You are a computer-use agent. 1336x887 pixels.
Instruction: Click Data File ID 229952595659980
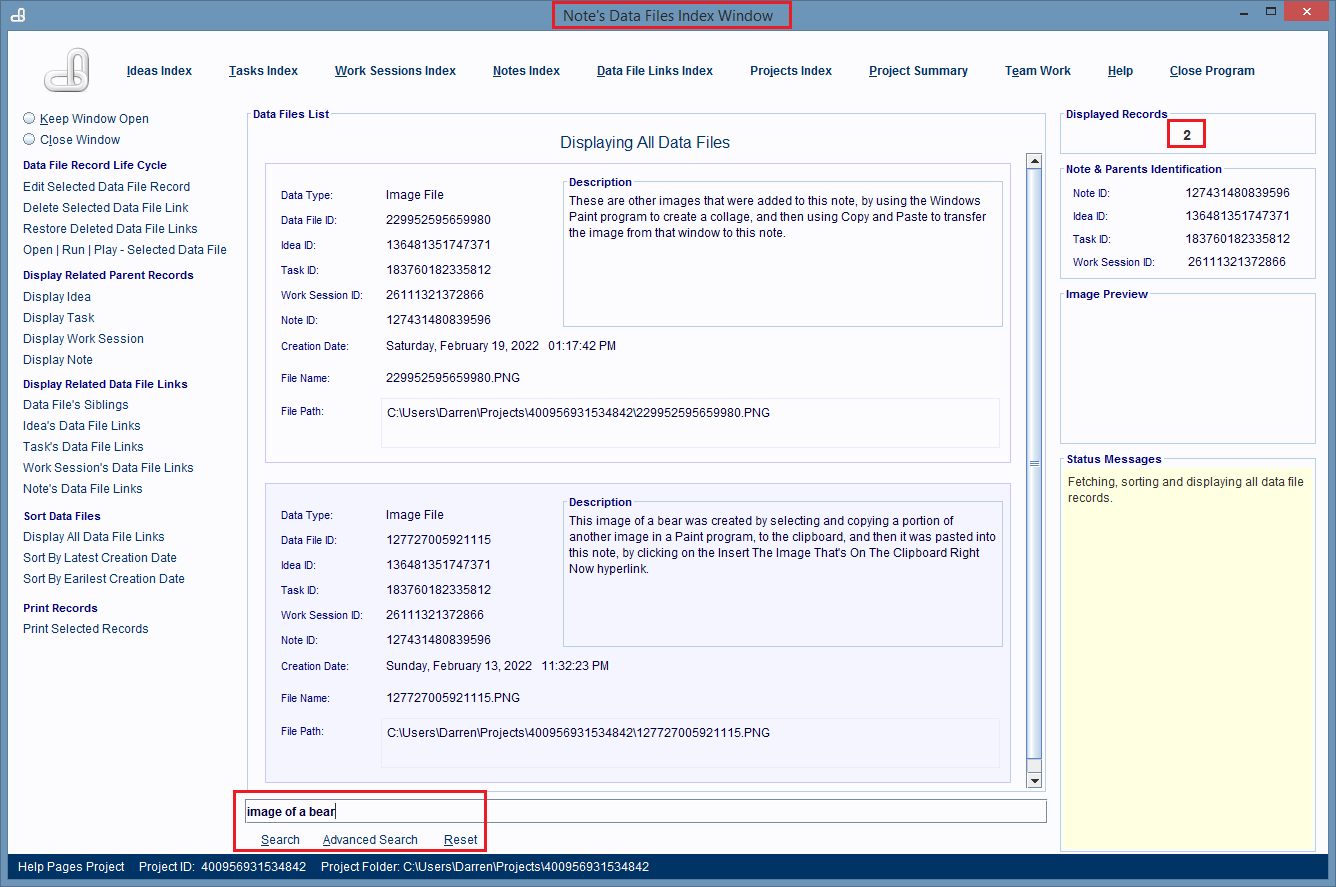pyautogui.click(x=438, y=220)
